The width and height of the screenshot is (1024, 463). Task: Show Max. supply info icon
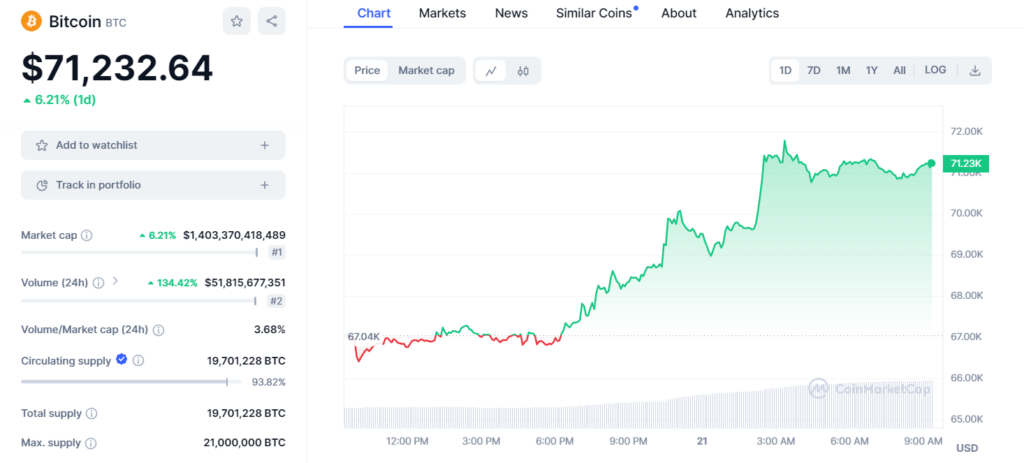pyautogui.click(x=91, y=443)
